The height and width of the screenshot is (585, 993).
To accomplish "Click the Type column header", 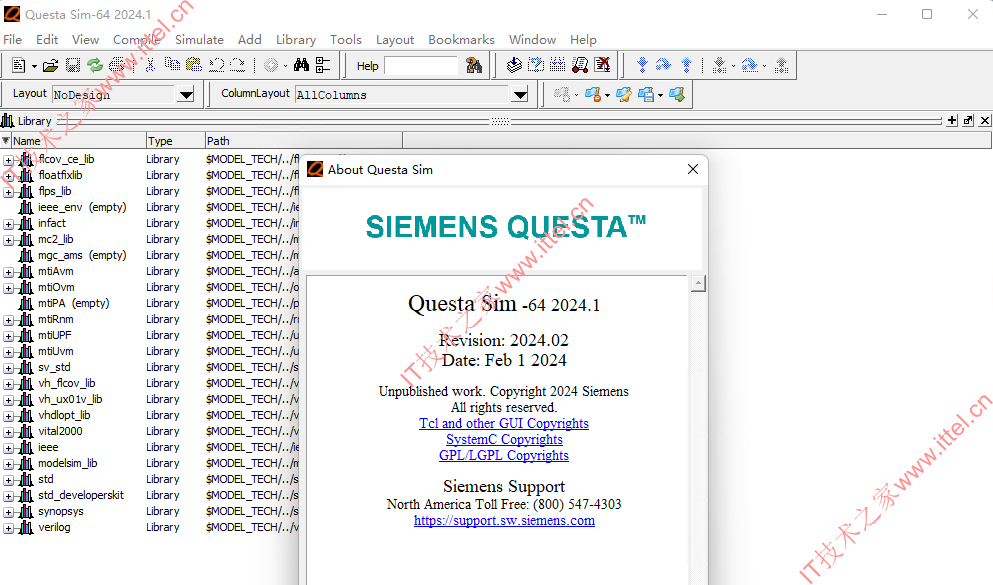I will pyautogui.click(x=175, y=141).
